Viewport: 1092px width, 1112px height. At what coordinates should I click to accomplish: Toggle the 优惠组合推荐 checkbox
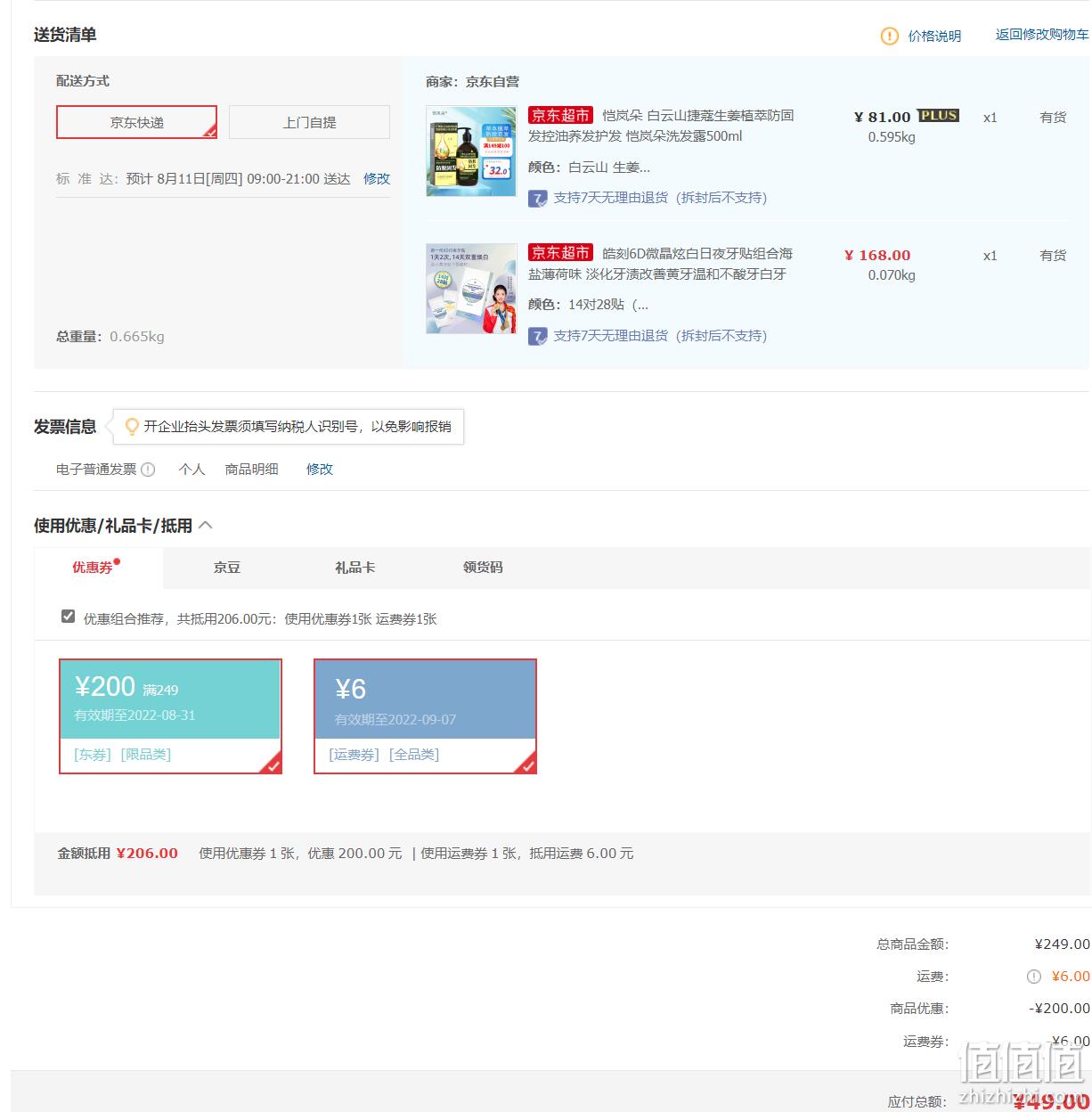(68, 617)
